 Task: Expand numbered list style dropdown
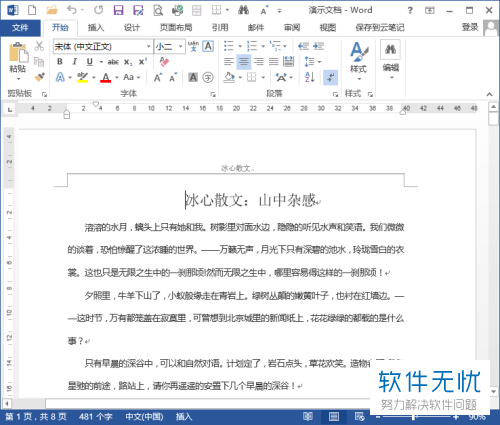[263, 46]
